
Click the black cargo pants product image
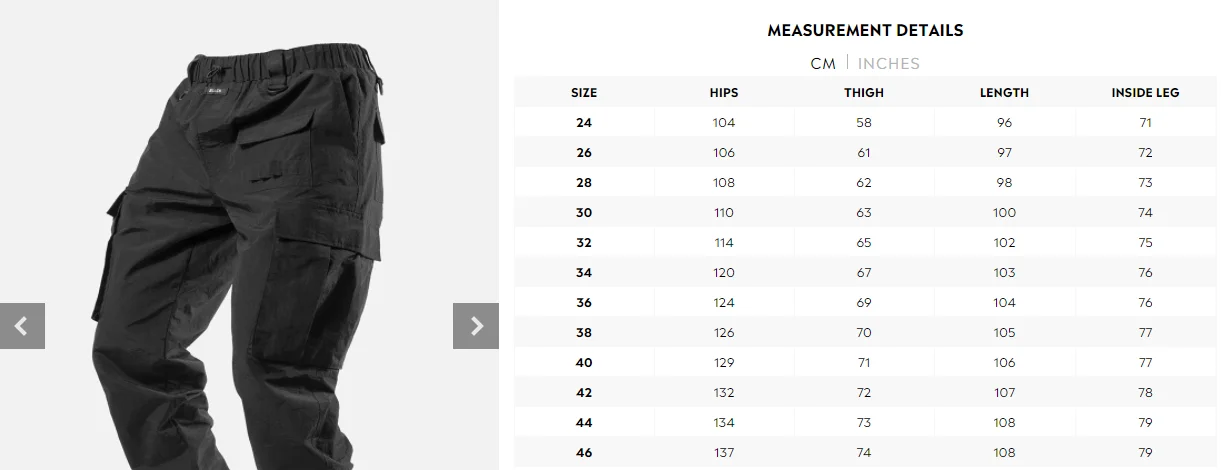point(250,250)
